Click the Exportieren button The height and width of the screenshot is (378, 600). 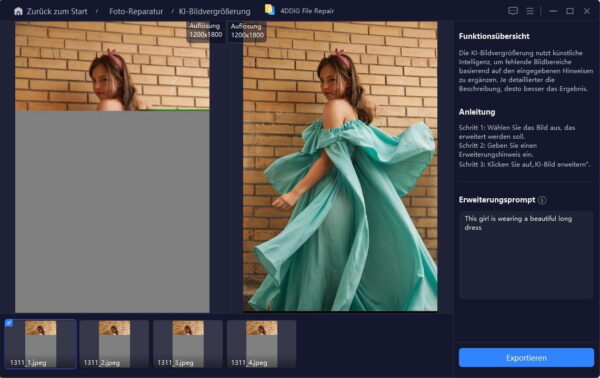pyautogui.click(x=526, y=358)
